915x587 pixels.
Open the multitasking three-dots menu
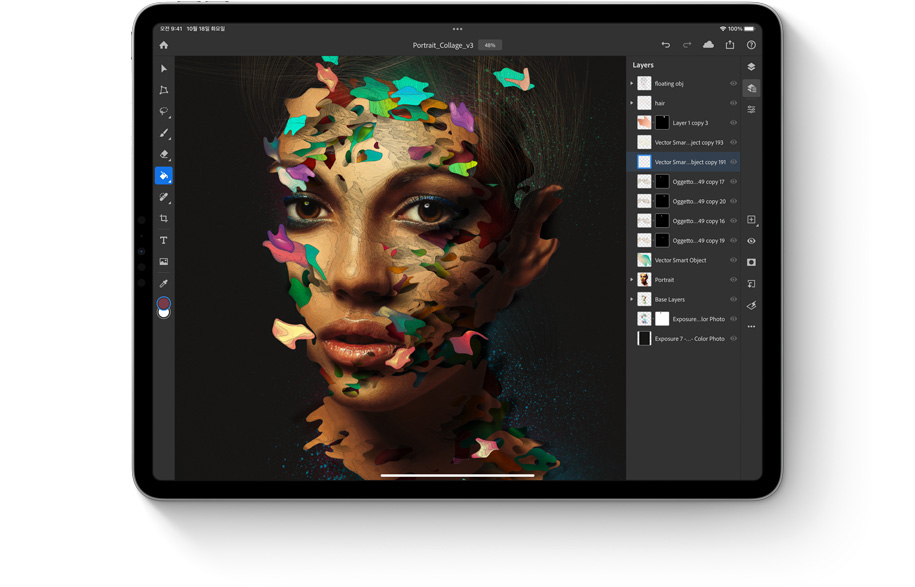pyautogui.click(x=458, y=29)
